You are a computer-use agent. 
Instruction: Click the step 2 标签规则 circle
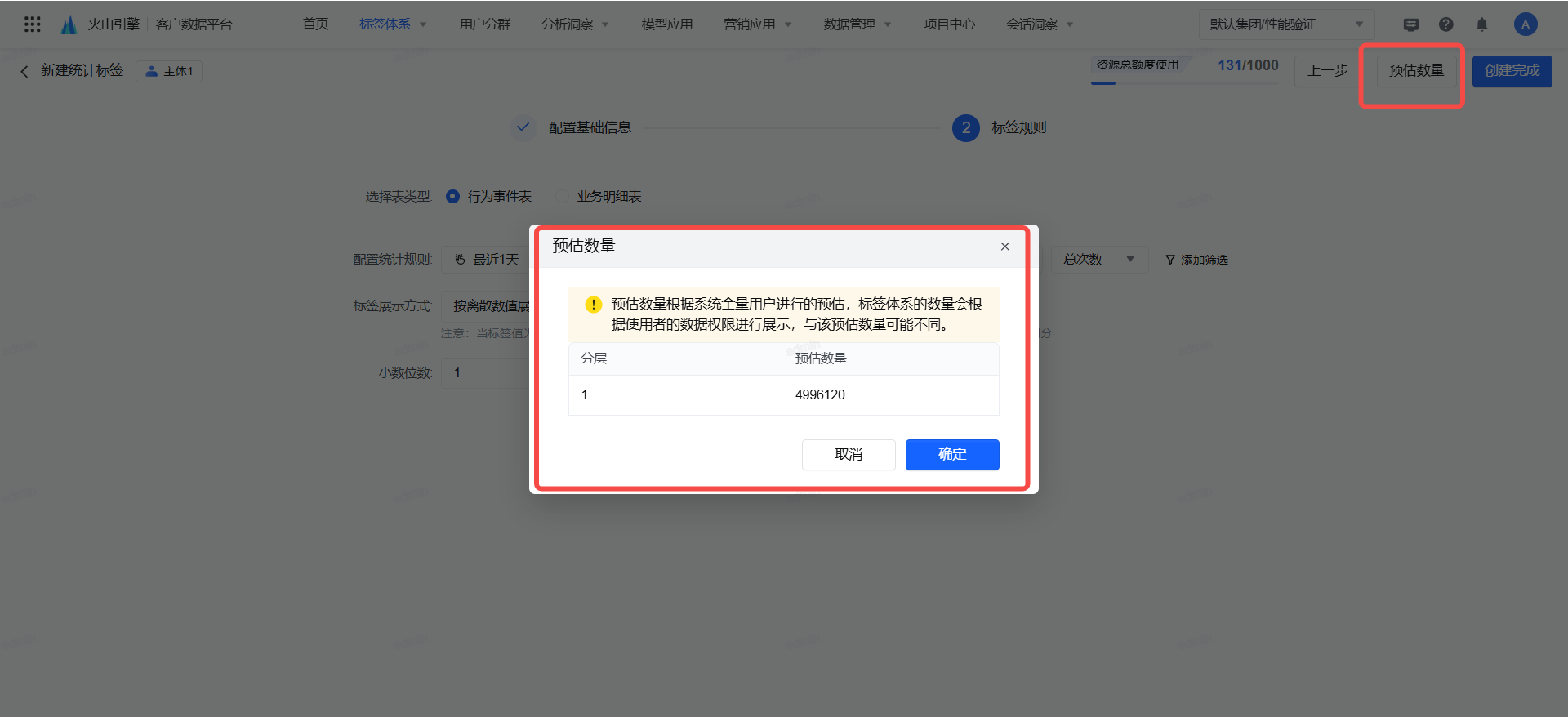tap(966, 127)
